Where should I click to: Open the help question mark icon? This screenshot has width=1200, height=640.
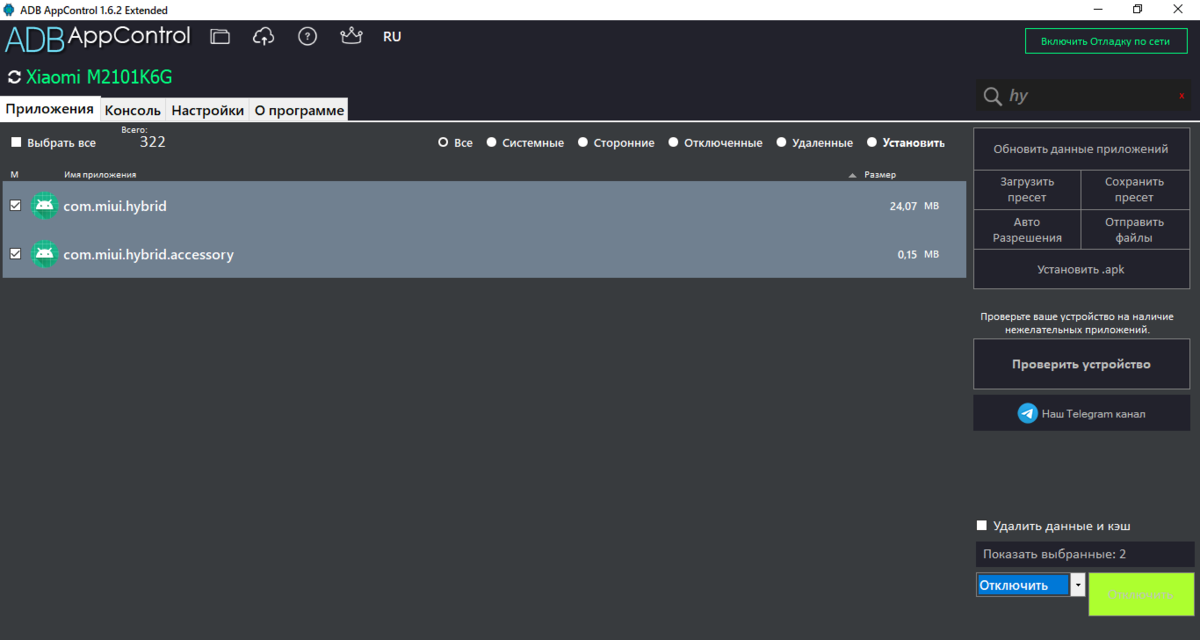(x=308, y=37)
